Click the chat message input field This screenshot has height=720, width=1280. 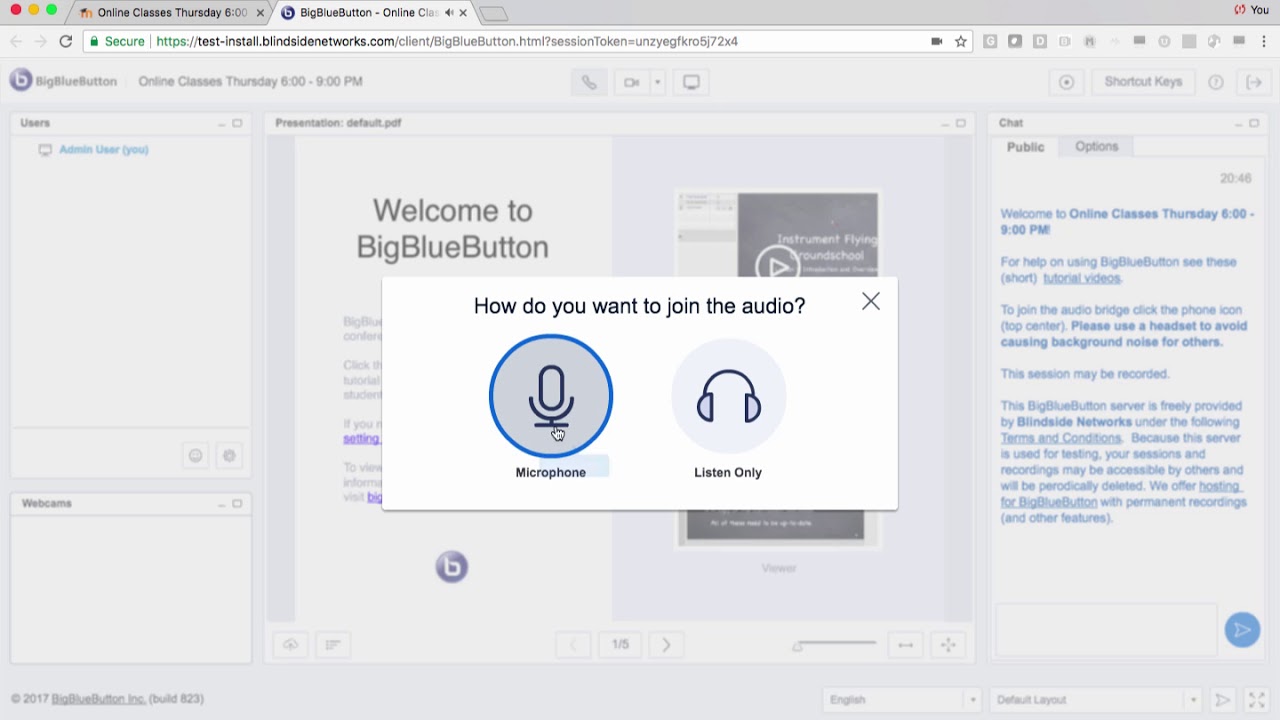coord(1106,630)
